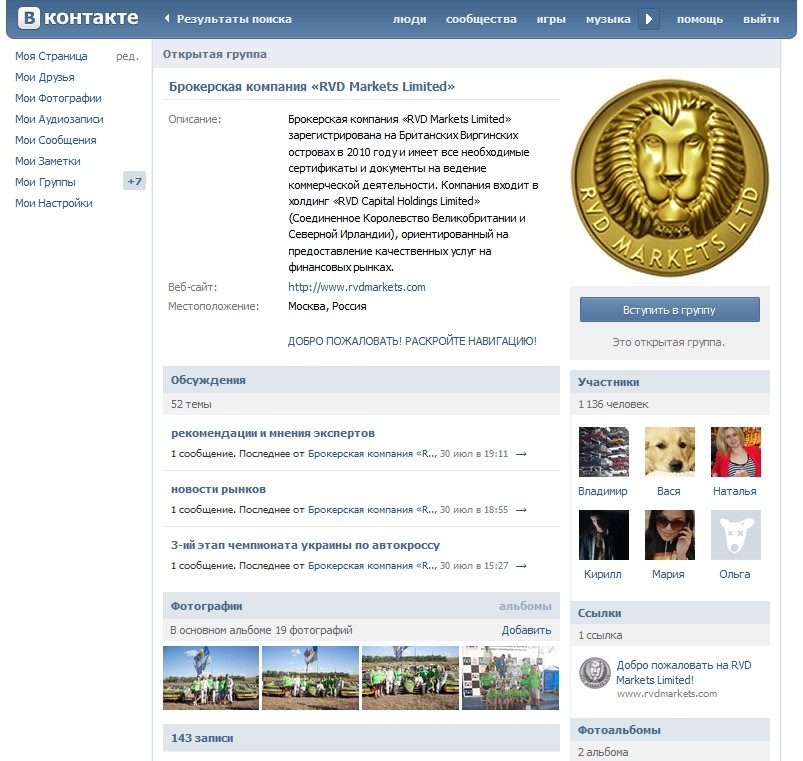Open the сообщества header menu
This screenshot has height=761, width=803.
coord(481,19)
